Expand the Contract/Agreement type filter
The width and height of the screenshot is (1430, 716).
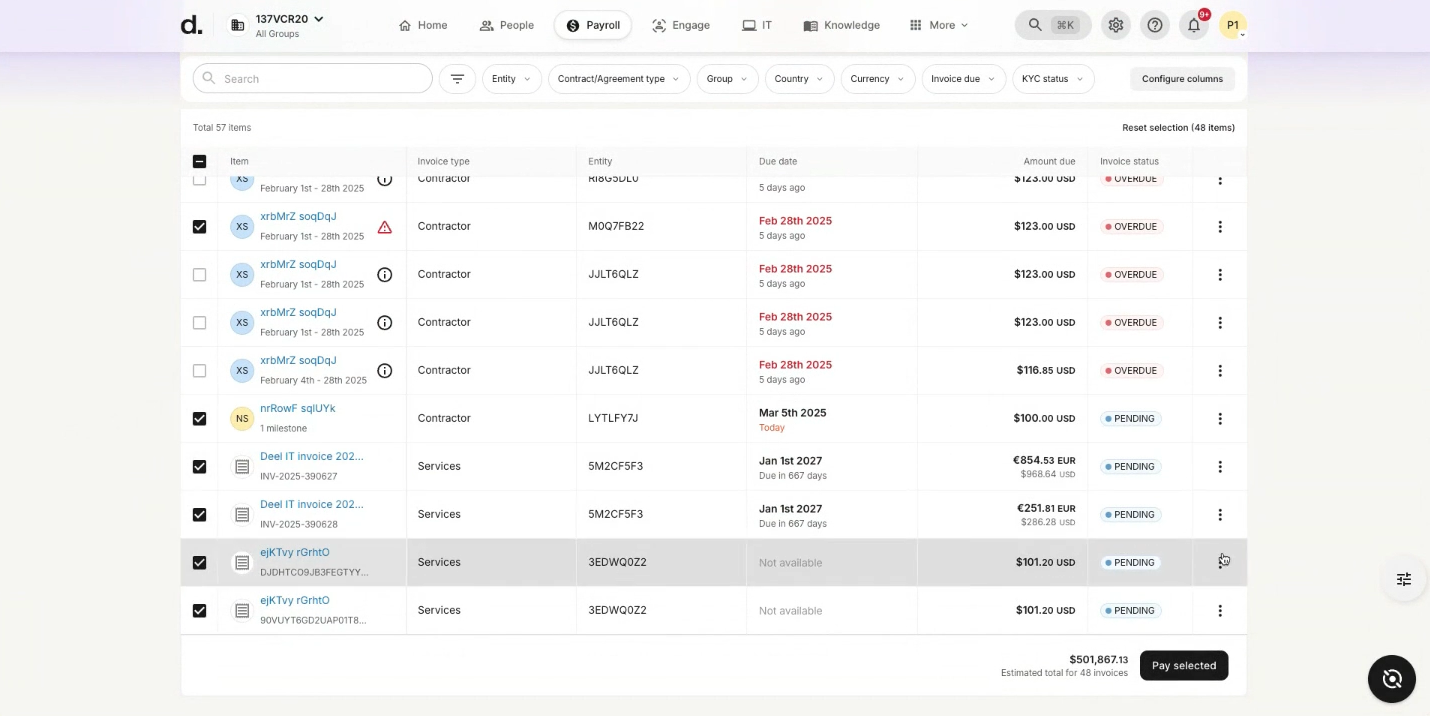tap(619, 79)
